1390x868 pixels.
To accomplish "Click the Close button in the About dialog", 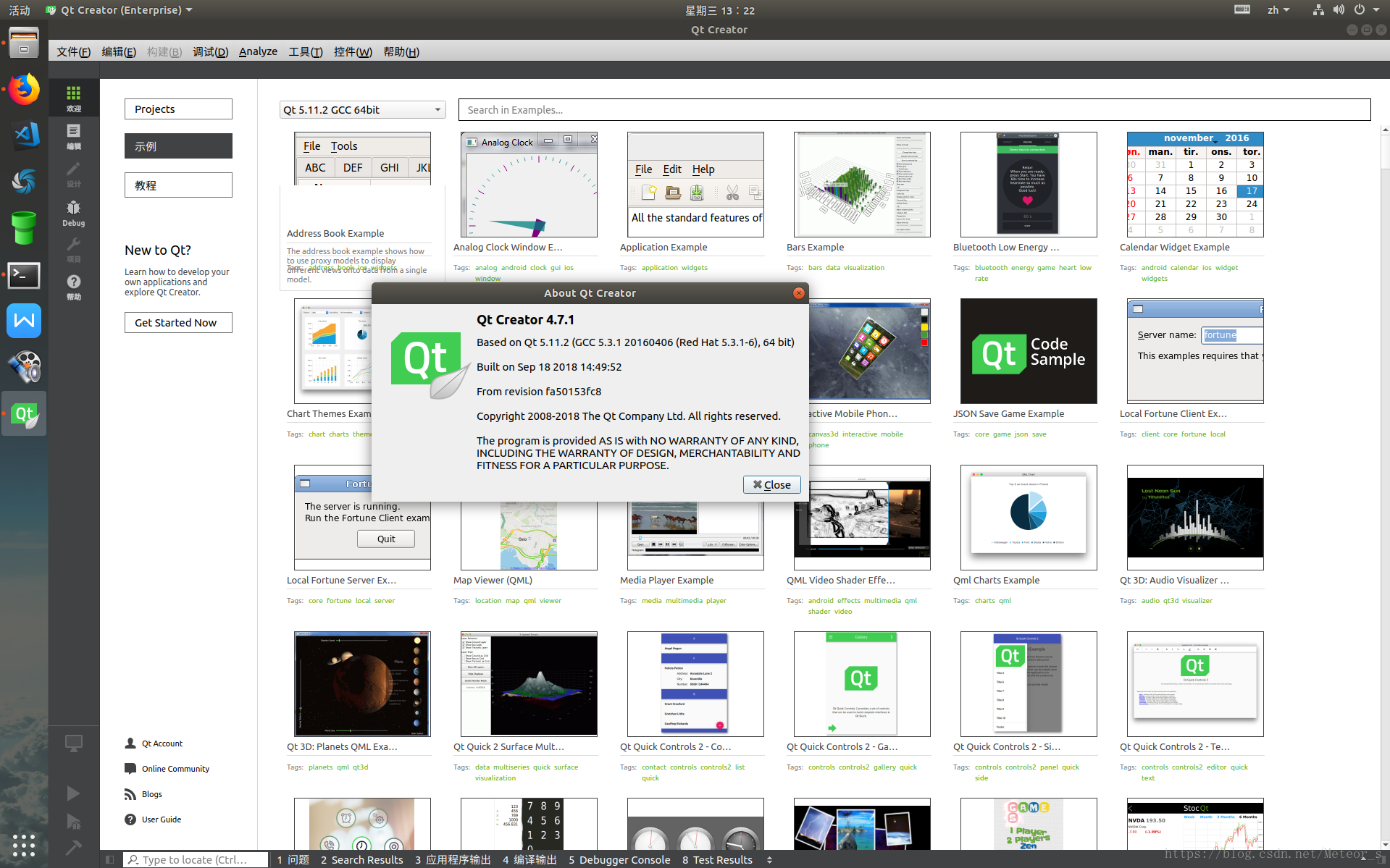I will point(771,484).
